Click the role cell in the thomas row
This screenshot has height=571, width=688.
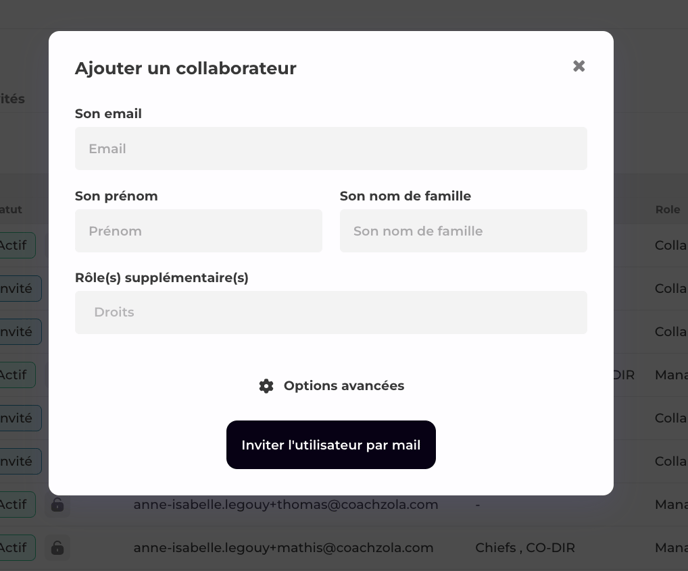(x=671, y=505)
